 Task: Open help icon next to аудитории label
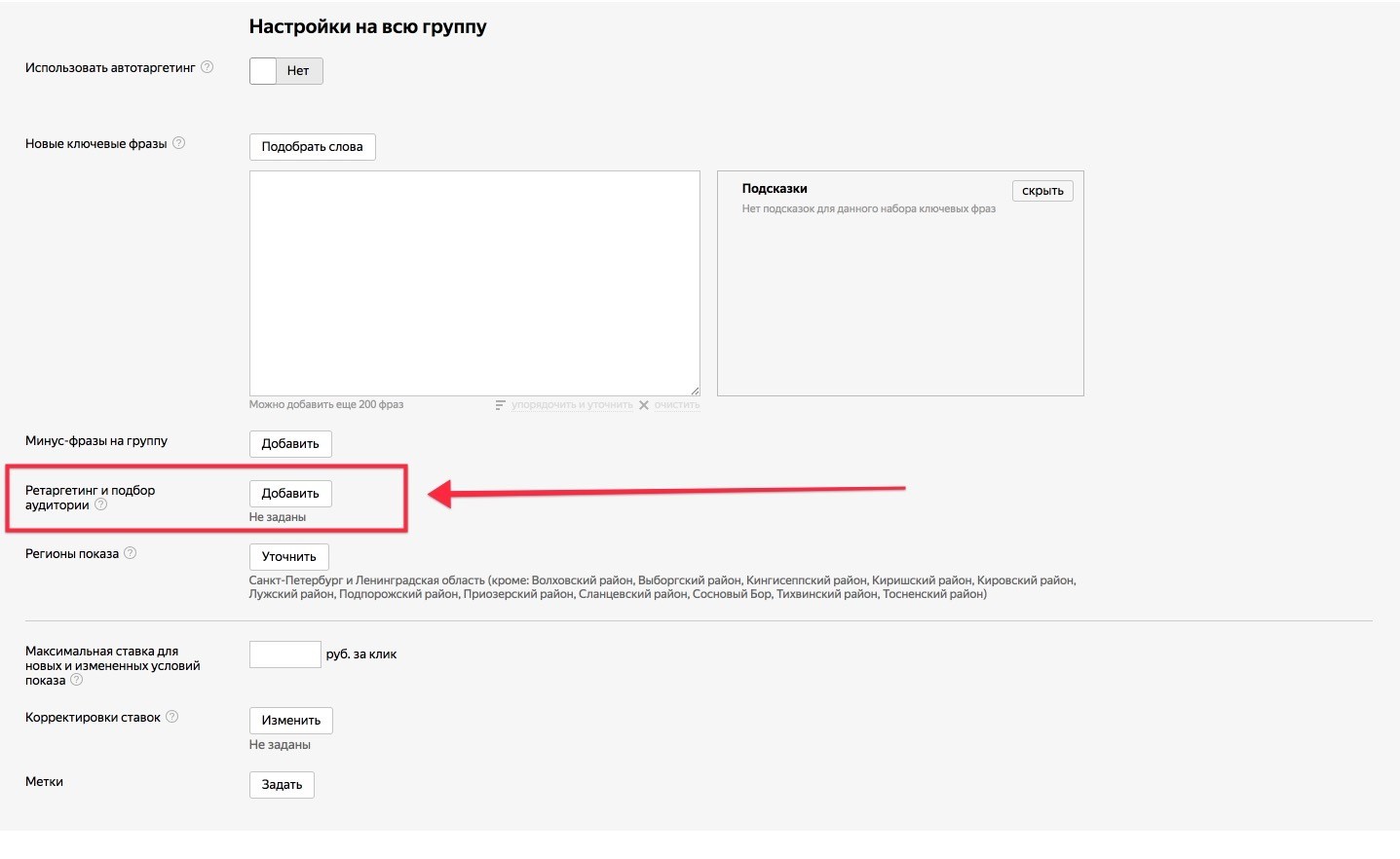100,504
